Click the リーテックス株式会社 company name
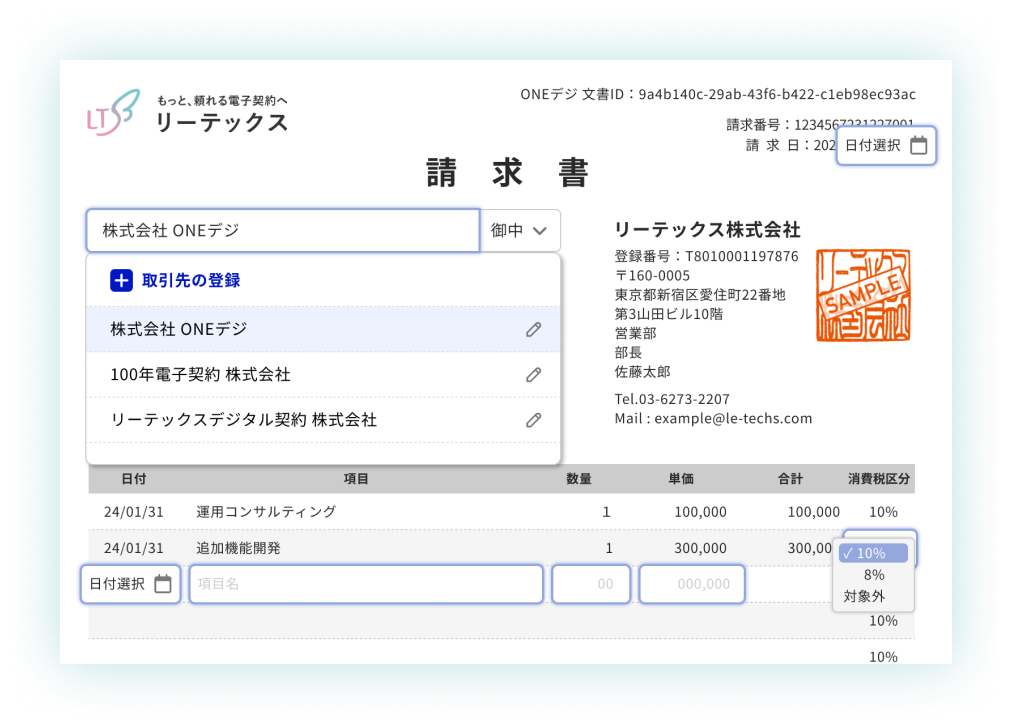1012x724 pixels. [707, 230]
